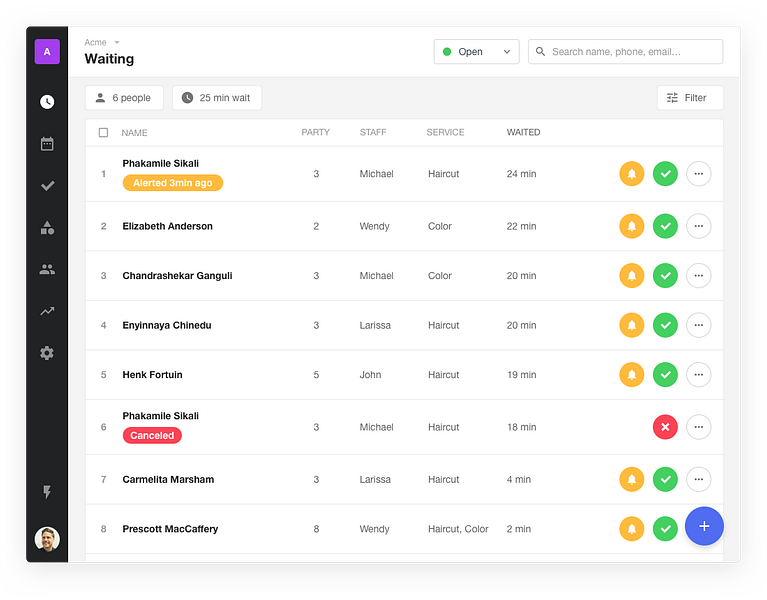Click the red X button for canceled Phakamile Sikali

[x=665, y=427]
